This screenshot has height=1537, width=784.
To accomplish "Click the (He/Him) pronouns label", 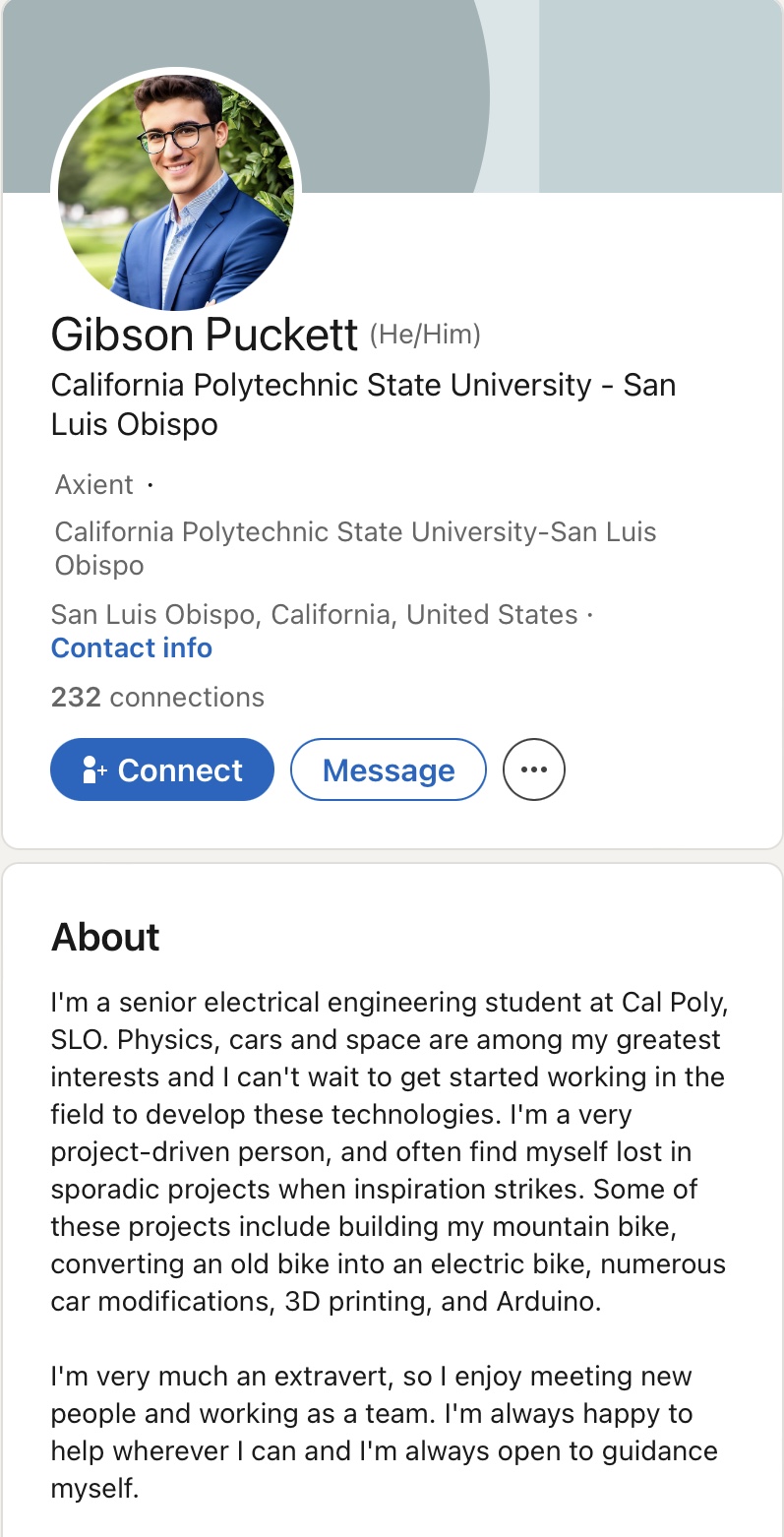I will pyautogui.click(x=425, y=336).
